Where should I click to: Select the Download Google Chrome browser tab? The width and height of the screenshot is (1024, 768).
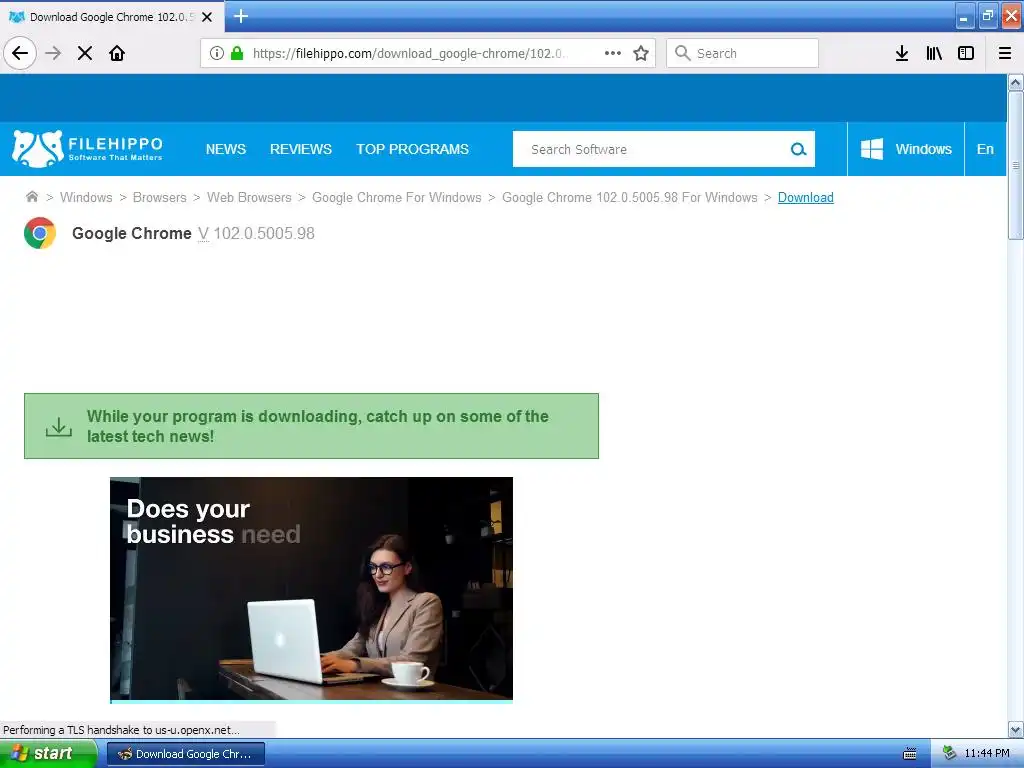tap(112, 17)
